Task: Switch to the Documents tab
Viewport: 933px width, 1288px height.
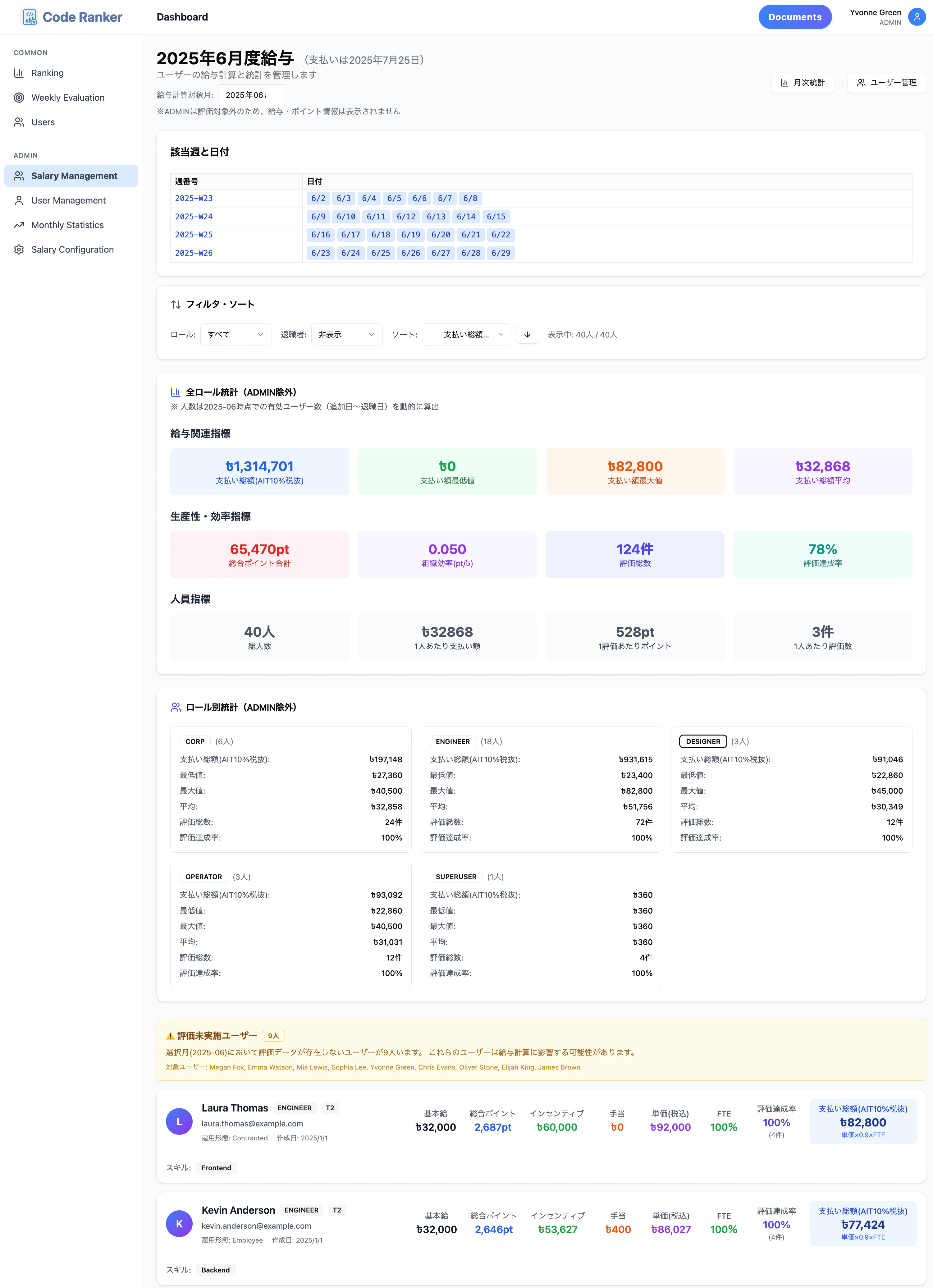Action: coord(794,16)
